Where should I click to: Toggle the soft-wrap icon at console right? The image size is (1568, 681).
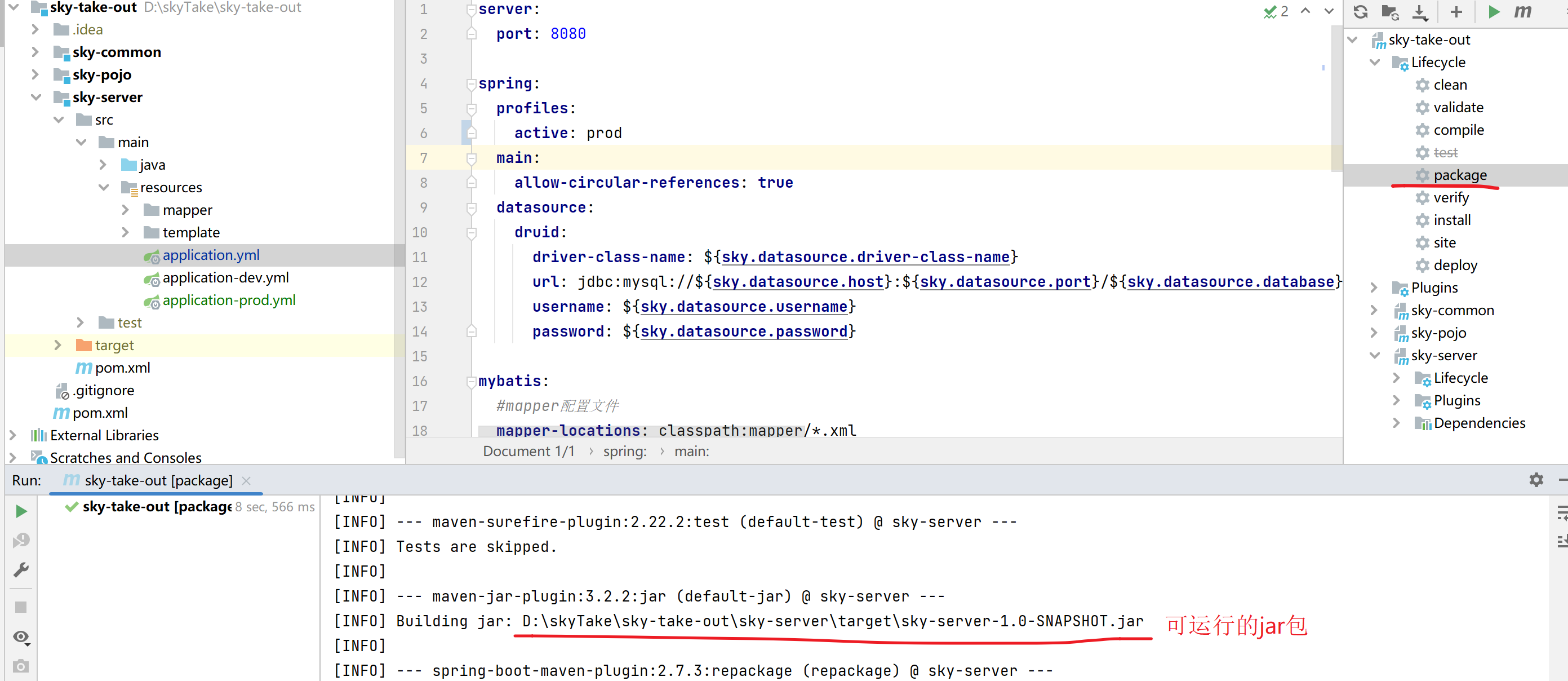pos(1562,512)
